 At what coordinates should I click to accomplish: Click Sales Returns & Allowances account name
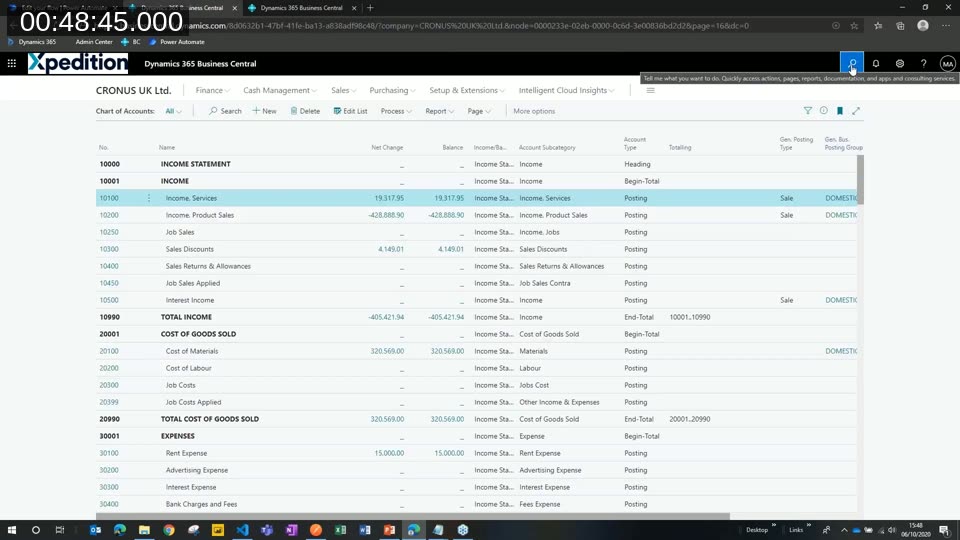[x=208, y=266]
